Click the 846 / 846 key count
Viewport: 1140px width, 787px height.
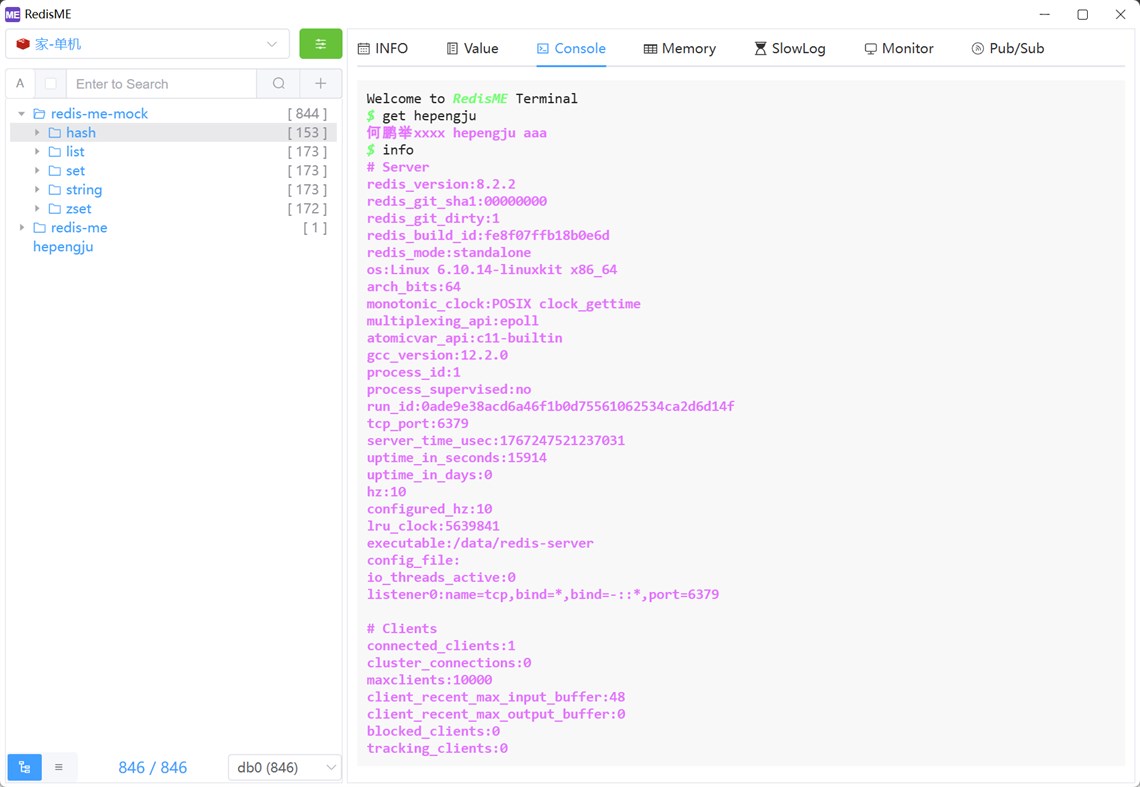[153, 767]
